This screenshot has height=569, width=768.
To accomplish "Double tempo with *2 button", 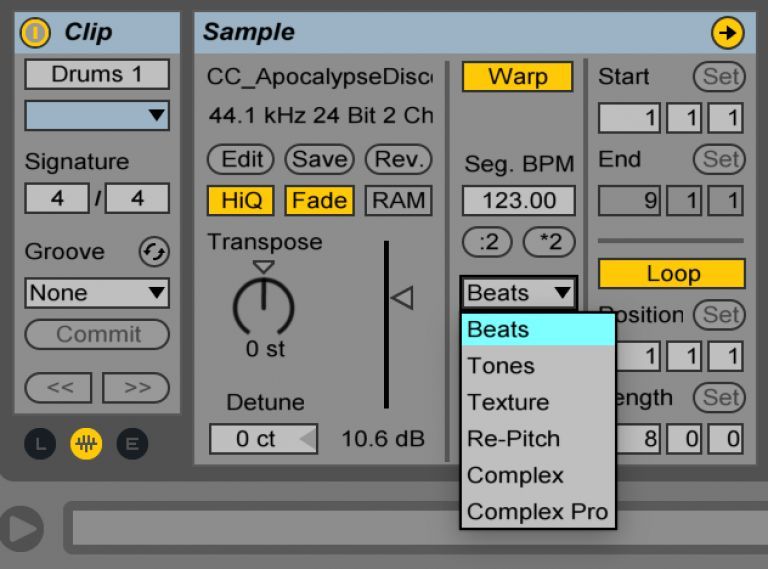I will pos(549,241).
